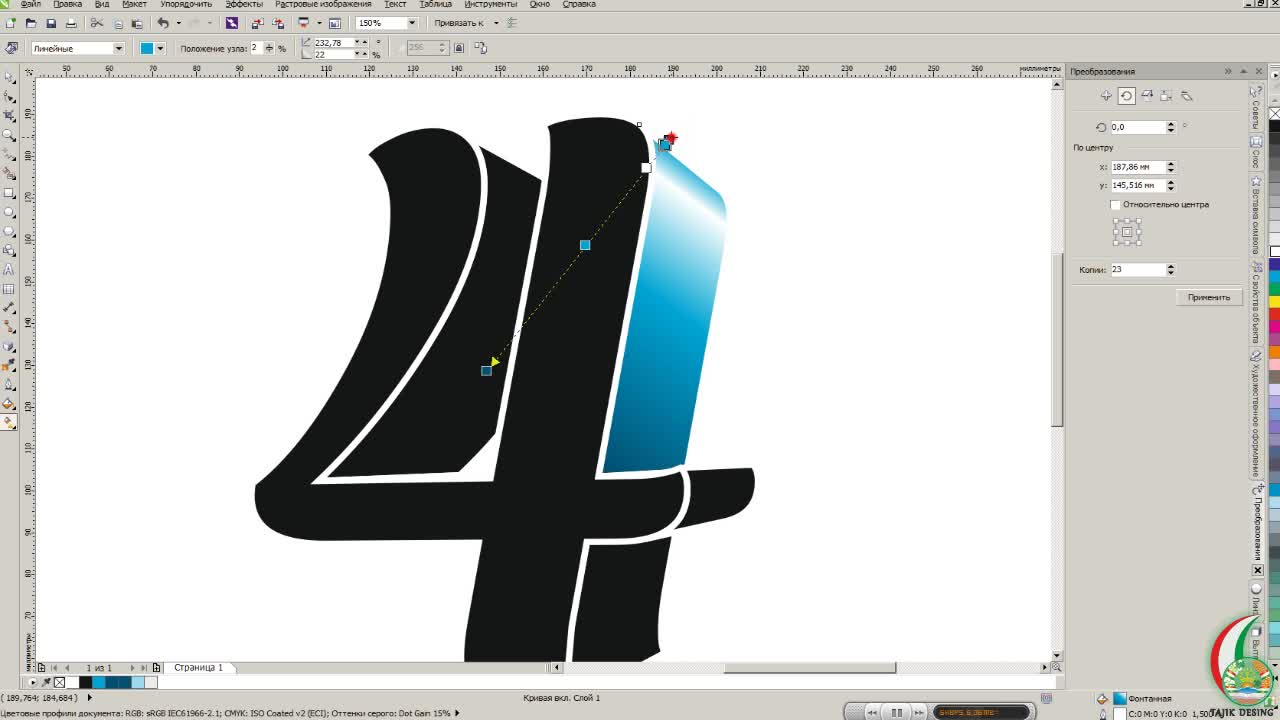Open the Файл menu
The image size is (1280, 720).
(31, 4)
